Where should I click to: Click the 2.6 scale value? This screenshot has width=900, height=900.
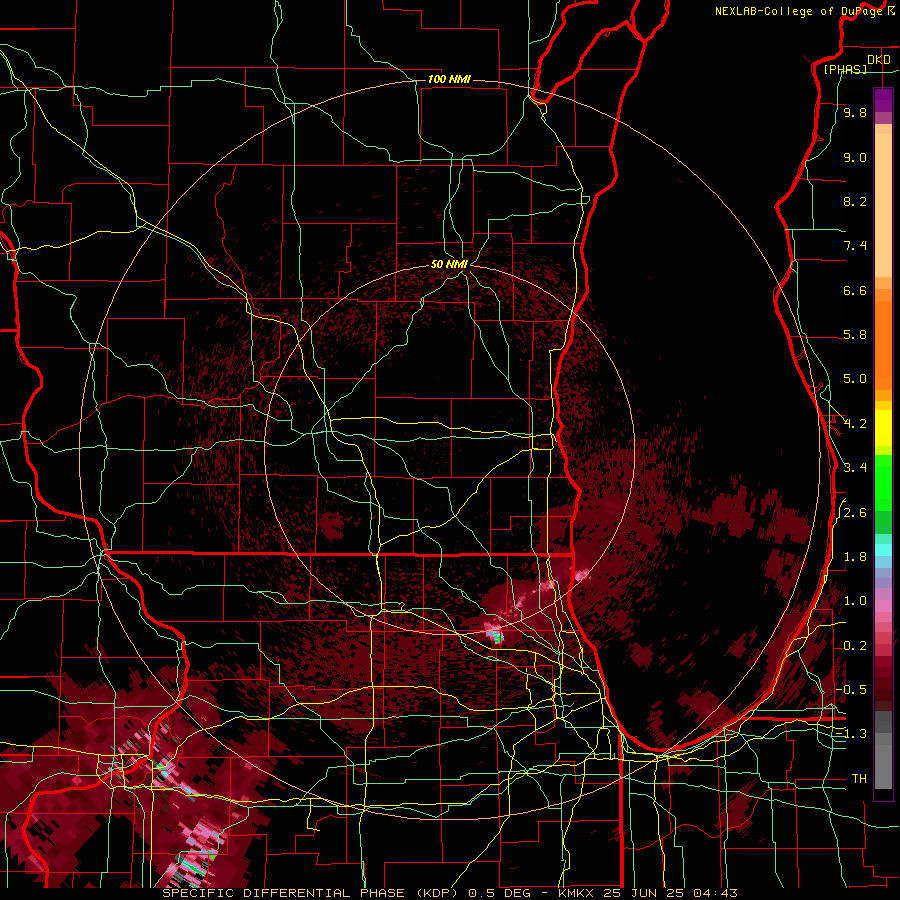click(x=855, y=513)
